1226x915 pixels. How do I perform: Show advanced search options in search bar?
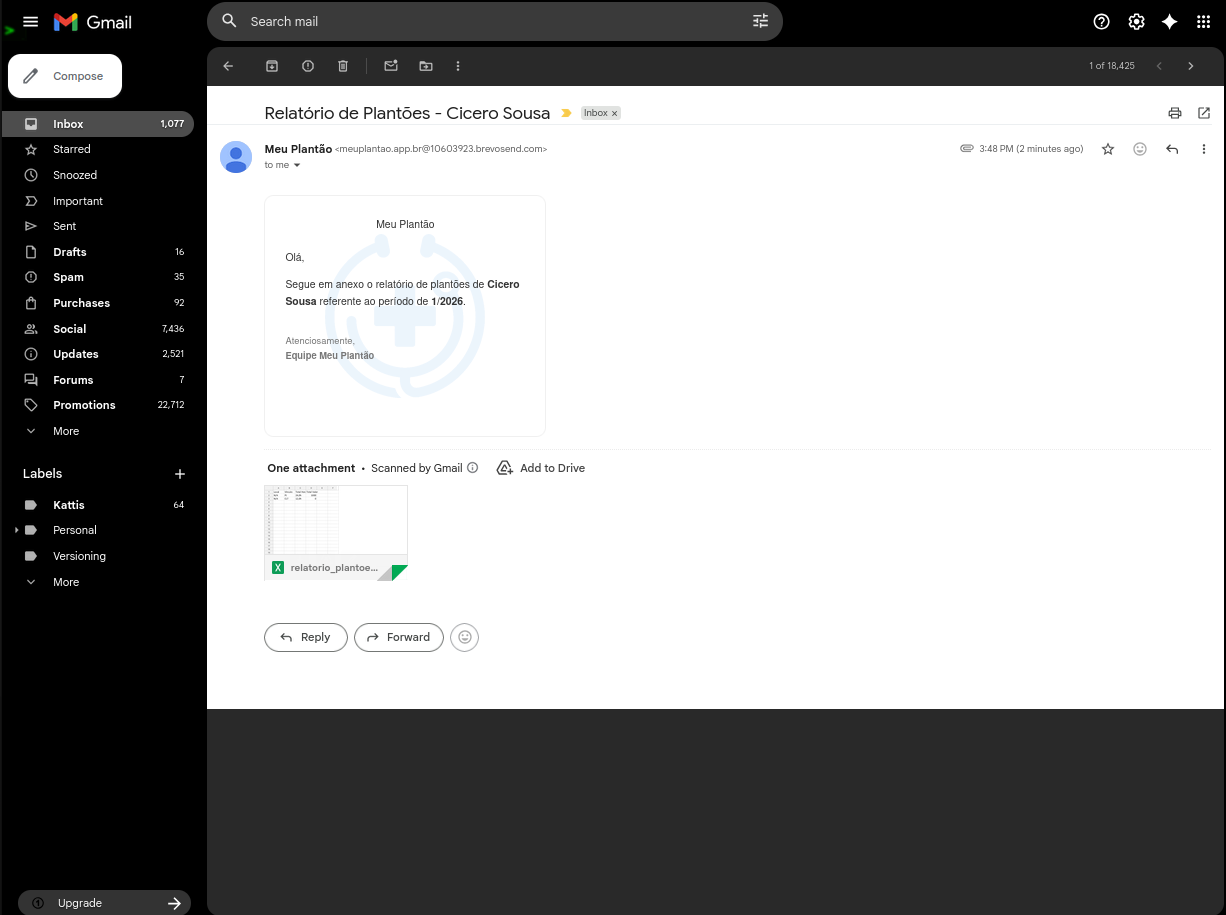coord(760,21)
